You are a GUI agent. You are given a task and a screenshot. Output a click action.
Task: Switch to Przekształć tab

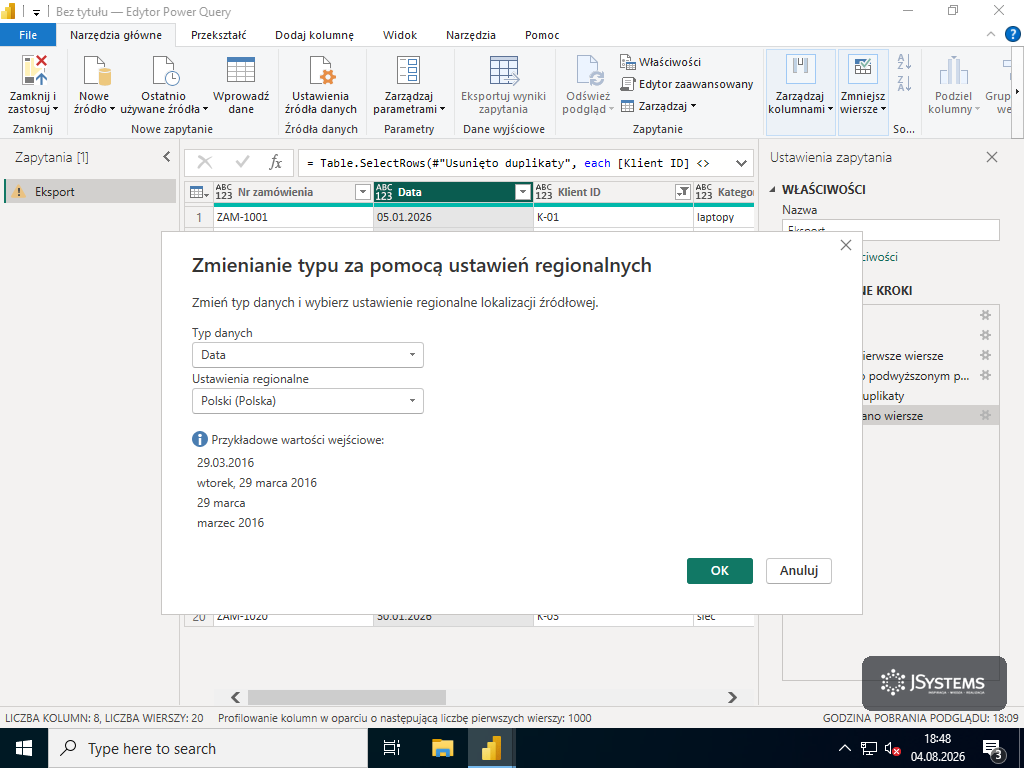click(219, 35)
